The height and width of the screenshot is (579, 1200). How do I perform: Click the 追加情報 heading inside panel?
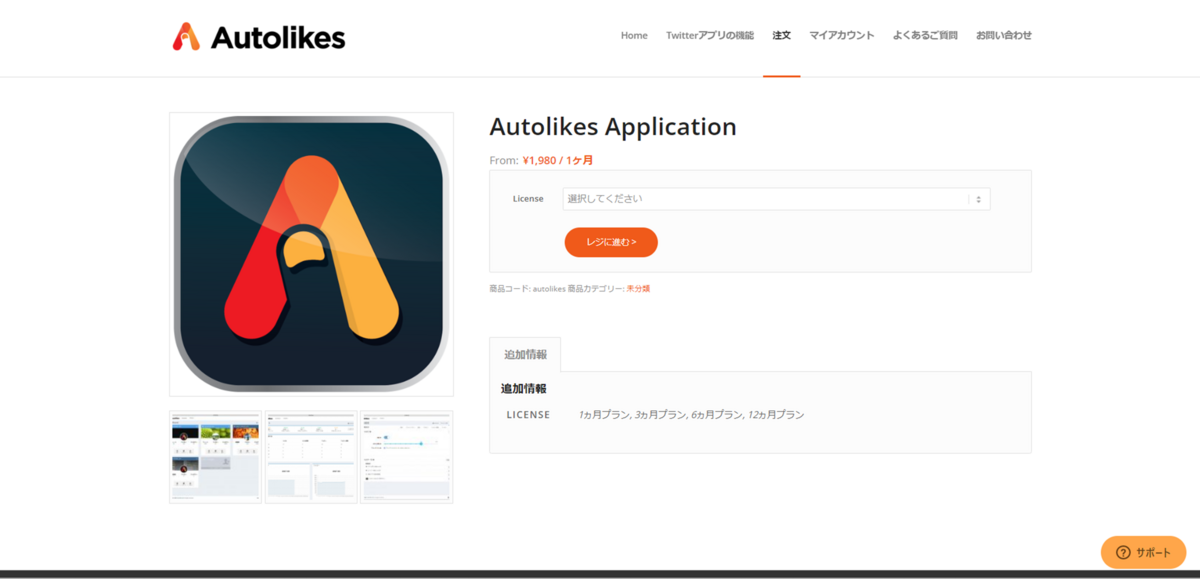point(524,389)
